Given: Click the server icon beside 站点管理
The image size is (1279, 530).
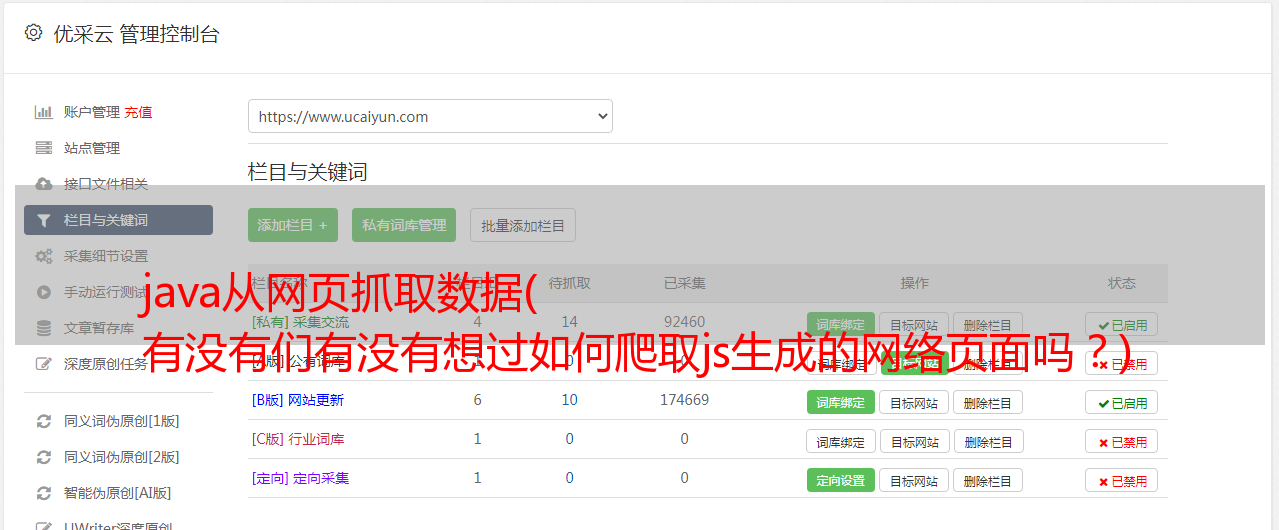Looking at the screenshot, I should pyautogui.click(x=43, y=148).
